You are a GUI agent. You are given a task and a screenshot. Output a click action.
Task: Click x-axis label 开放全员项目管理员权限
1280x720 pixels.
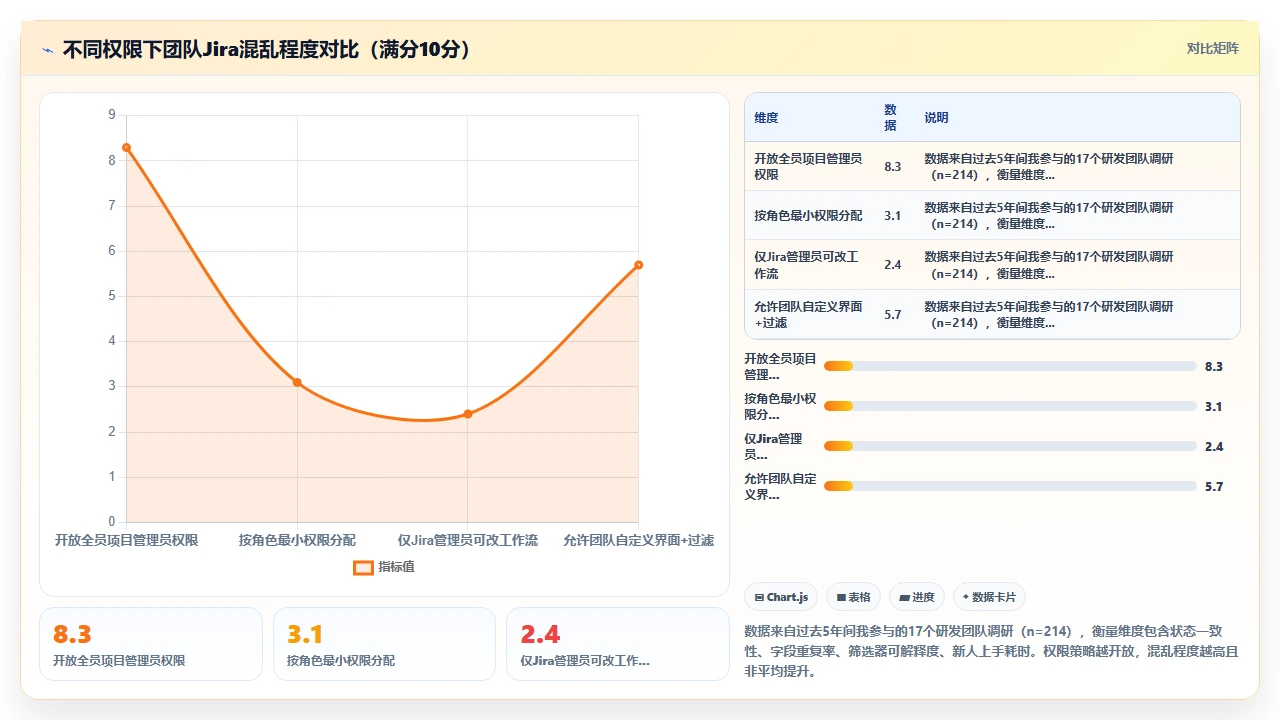[127, 540]
